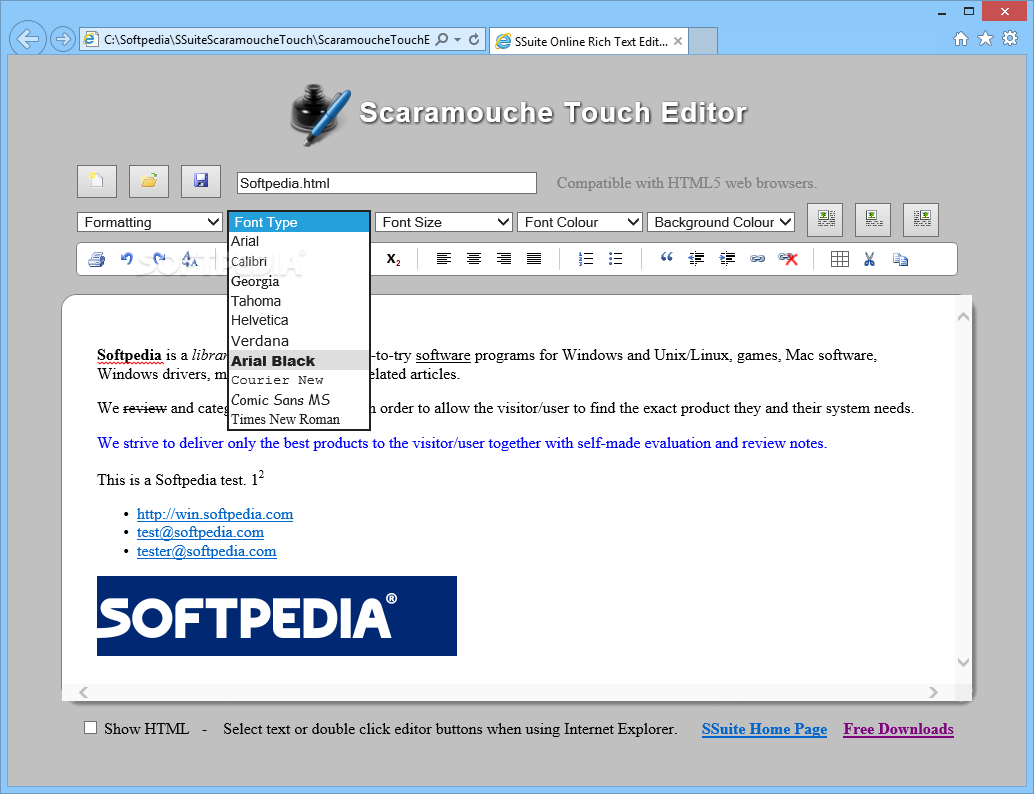Click the left-most image alignment button
Viewport: 1034px width, 794px height.
click(826, 220)
